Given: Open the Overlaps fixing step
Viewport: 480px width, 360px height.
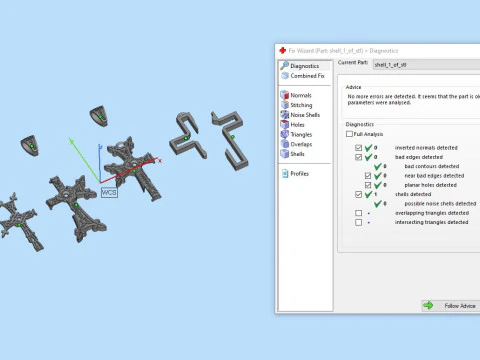Looking at the screenshot, I should click(297, 144).
